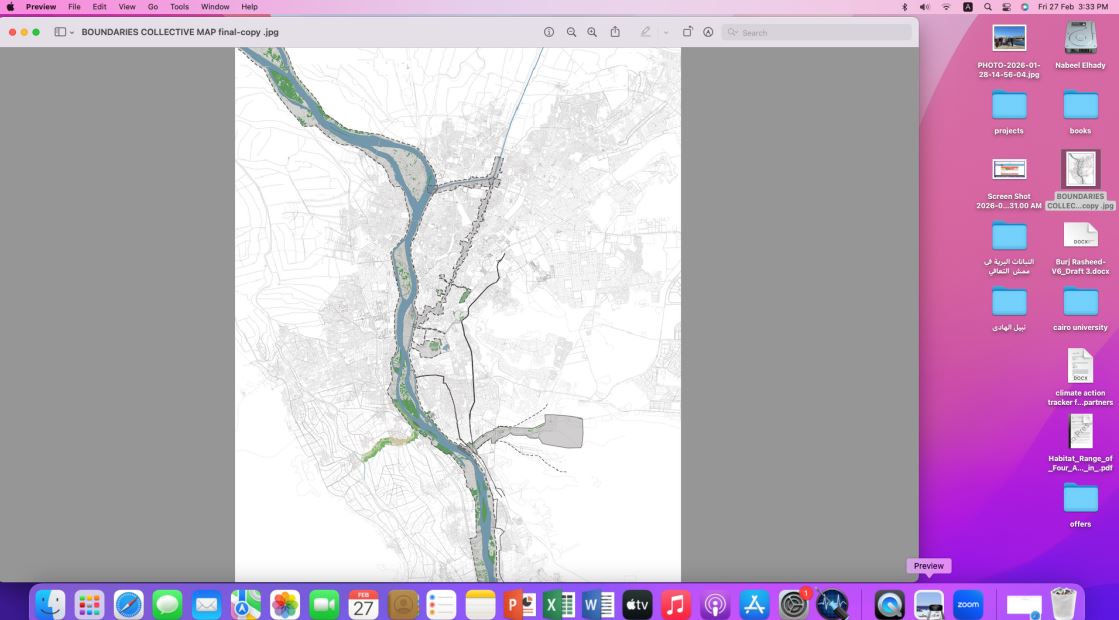Select the Habitat_Range_of_Four pdf file
The height and width of the screenshot is (620, 1119).
[1080, 442]
